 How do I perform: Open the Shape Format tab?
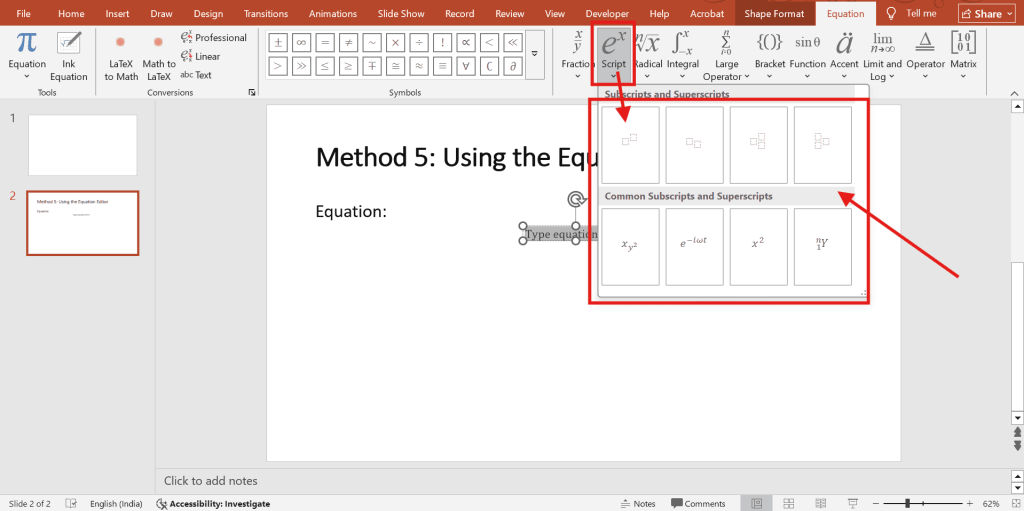pos(774,14)
